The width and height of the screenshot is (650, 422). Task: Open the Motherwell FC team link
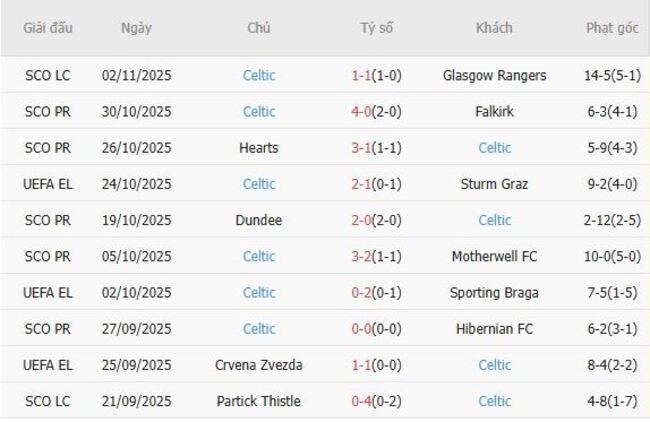[494, 256]
